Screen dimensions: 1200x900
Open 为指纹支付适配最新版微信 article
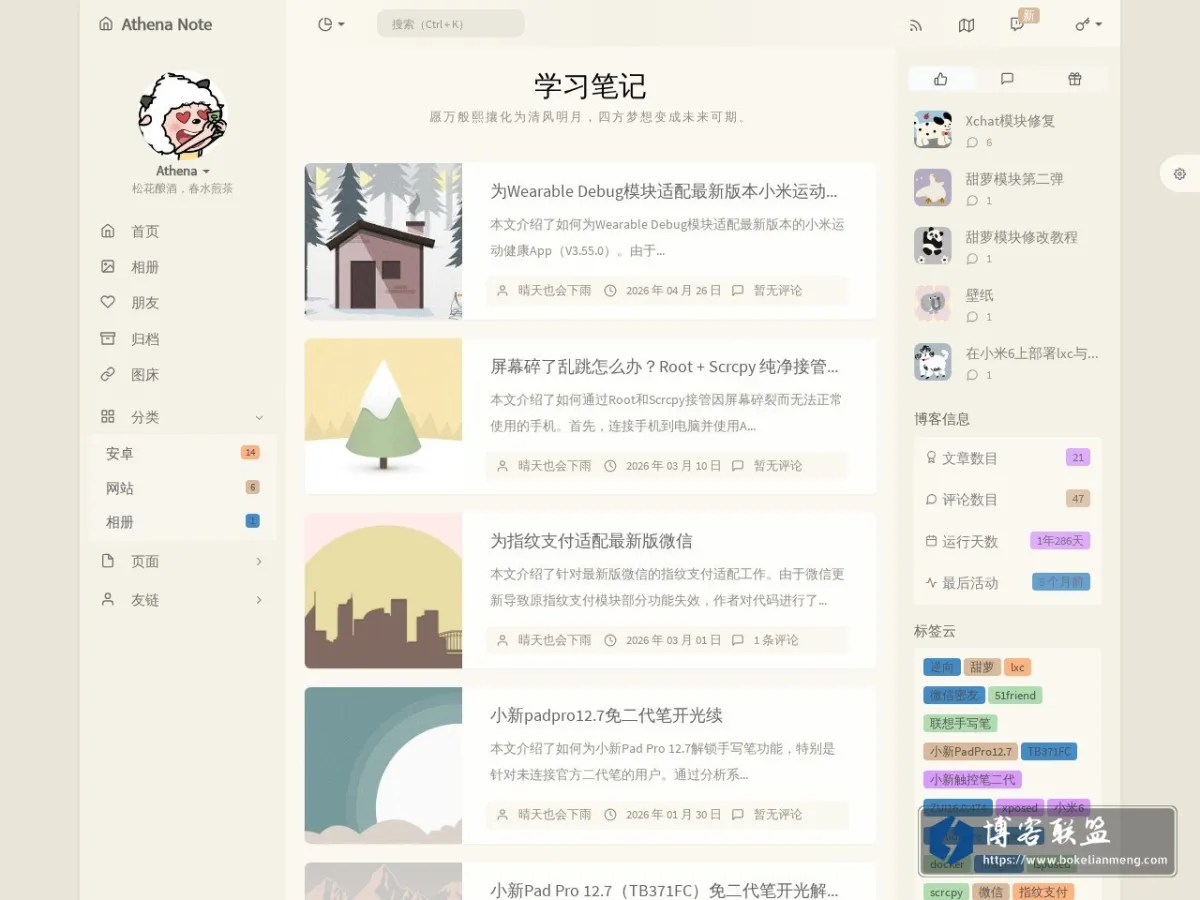(x=591, y=541)
